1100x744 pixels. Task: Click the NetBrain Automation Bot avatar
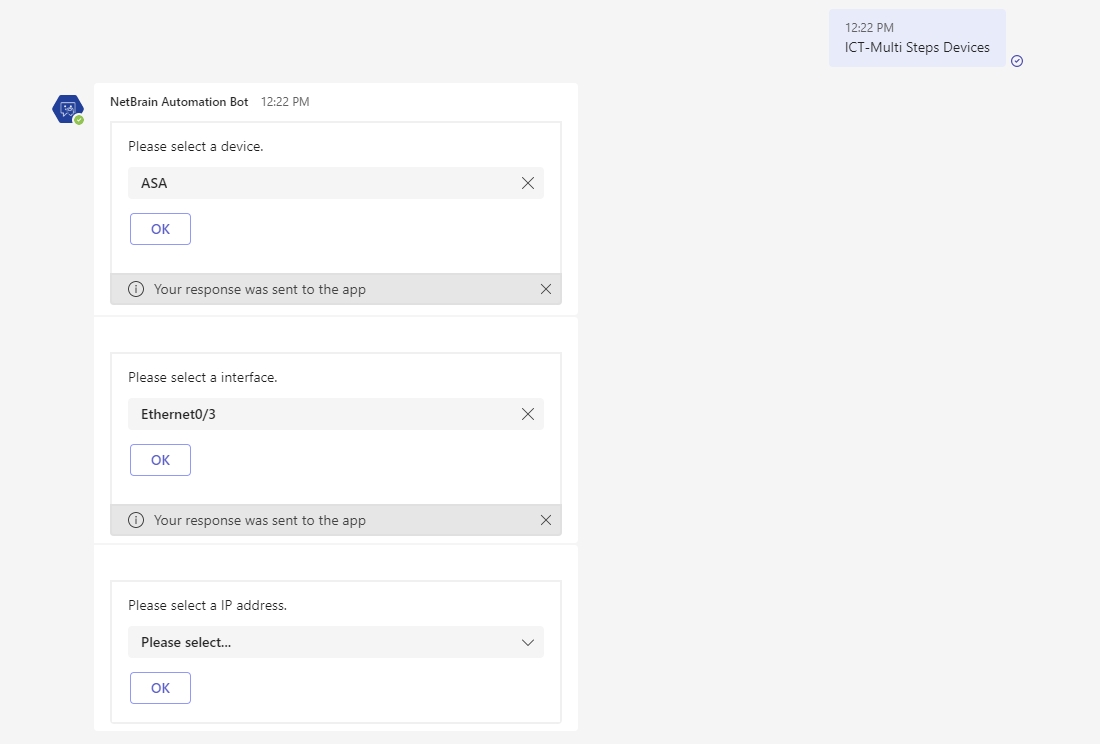67,108
